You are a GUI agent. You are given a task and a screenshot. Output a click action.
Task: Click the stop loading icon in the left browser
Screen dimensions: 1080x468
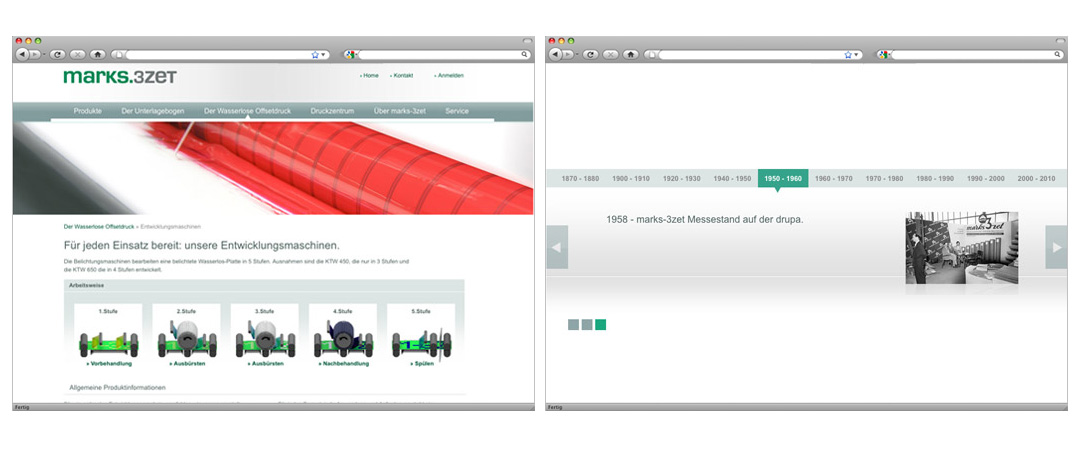click(78, 54)
